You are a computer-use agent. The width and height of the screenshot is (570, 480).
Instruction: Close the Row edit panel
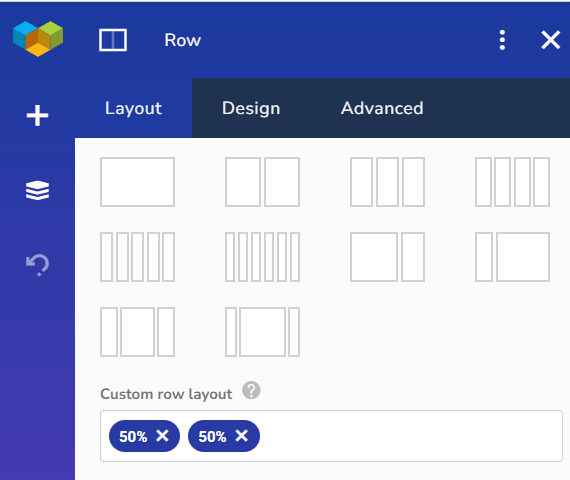pyautogui.click(x=550, y=40)
